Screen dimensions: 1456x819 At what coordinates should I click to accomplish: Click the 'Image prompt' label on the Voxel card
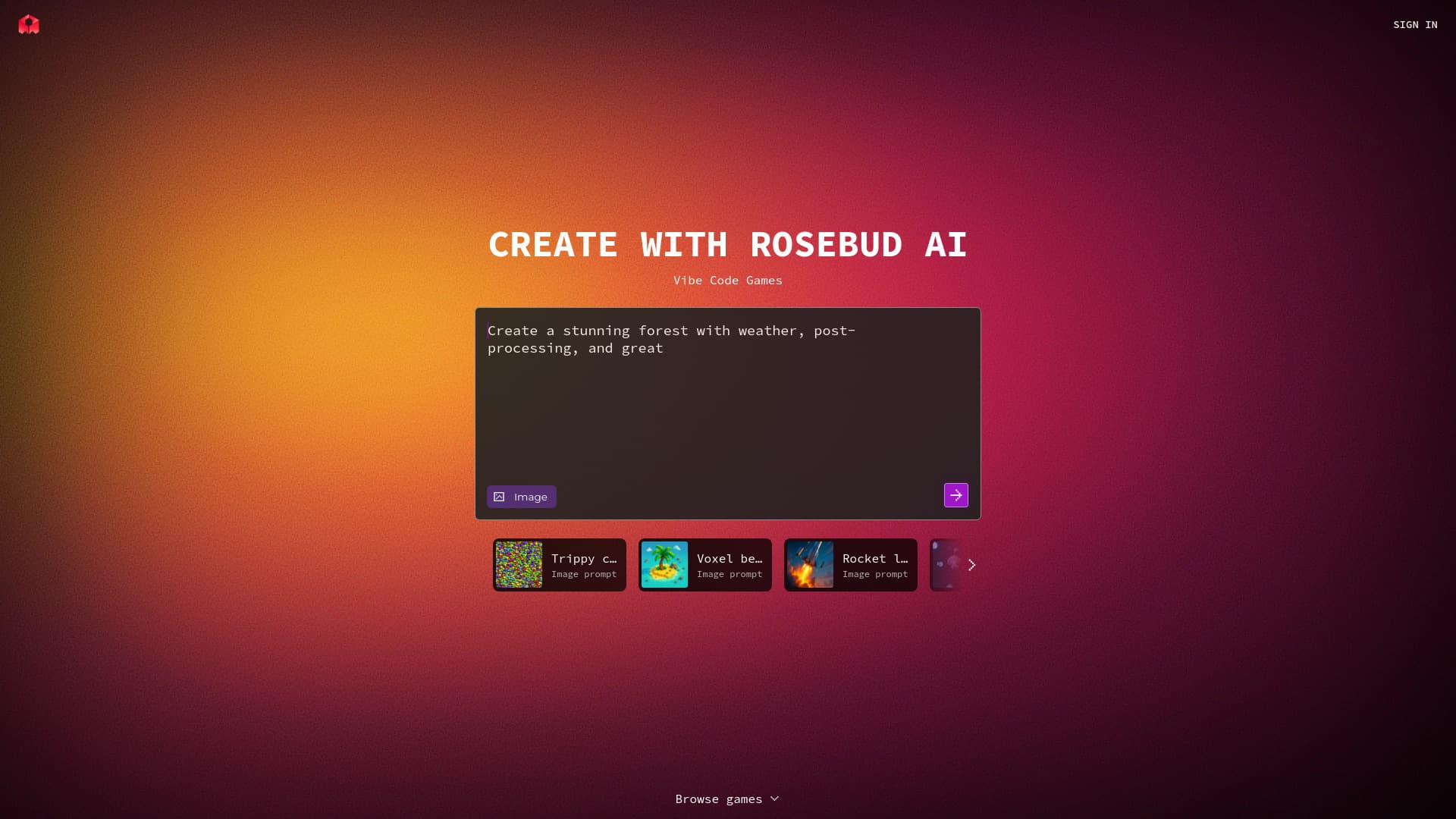[x=729, y=574]
